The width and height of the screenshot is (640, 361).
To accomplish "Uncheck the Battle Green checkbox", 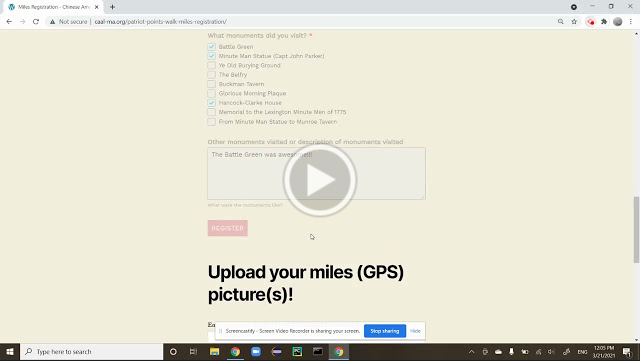I will 211,47.
